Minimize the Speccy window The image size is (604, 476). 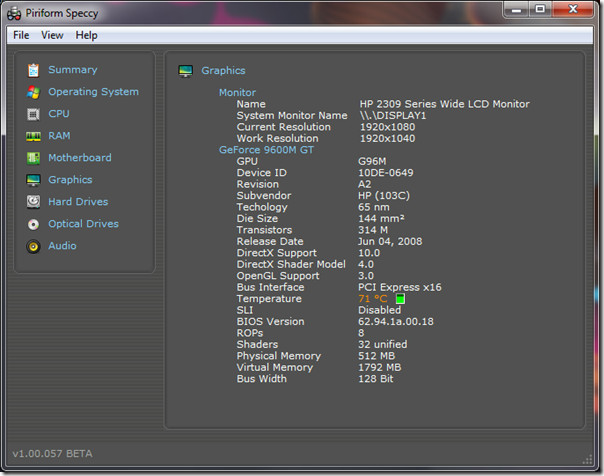click(x=516, y=10)
